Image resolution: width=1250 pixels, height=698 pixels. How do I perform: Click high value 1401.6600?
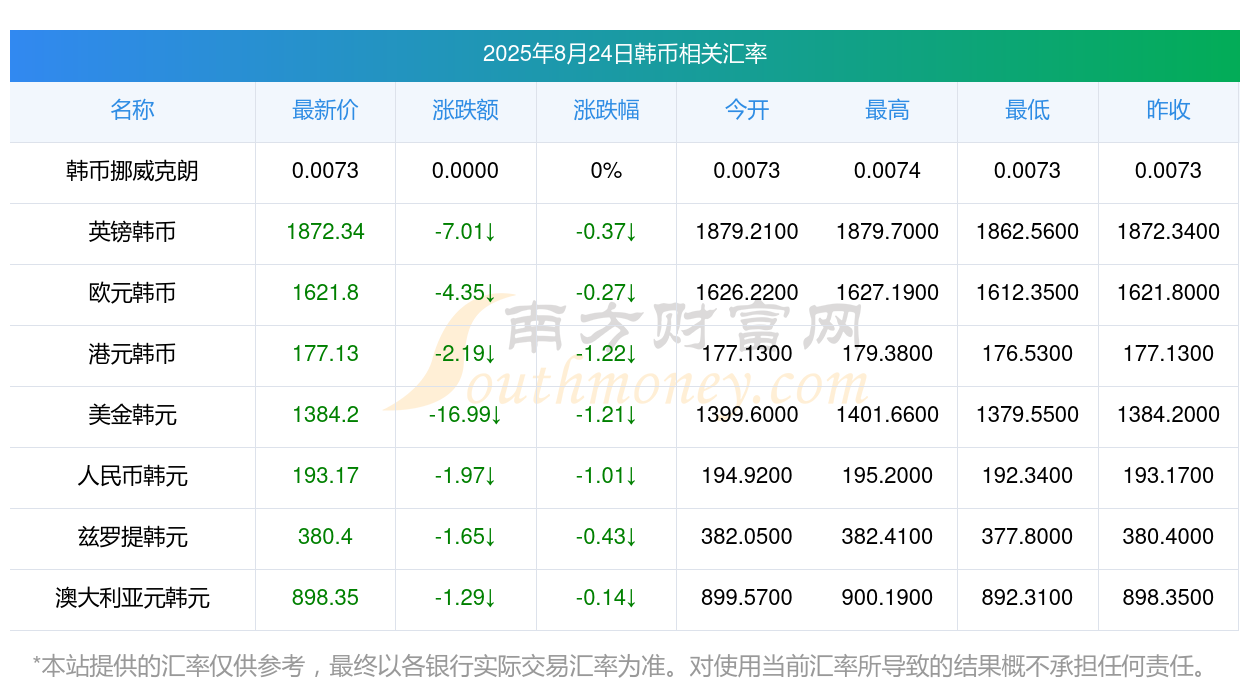887,415
